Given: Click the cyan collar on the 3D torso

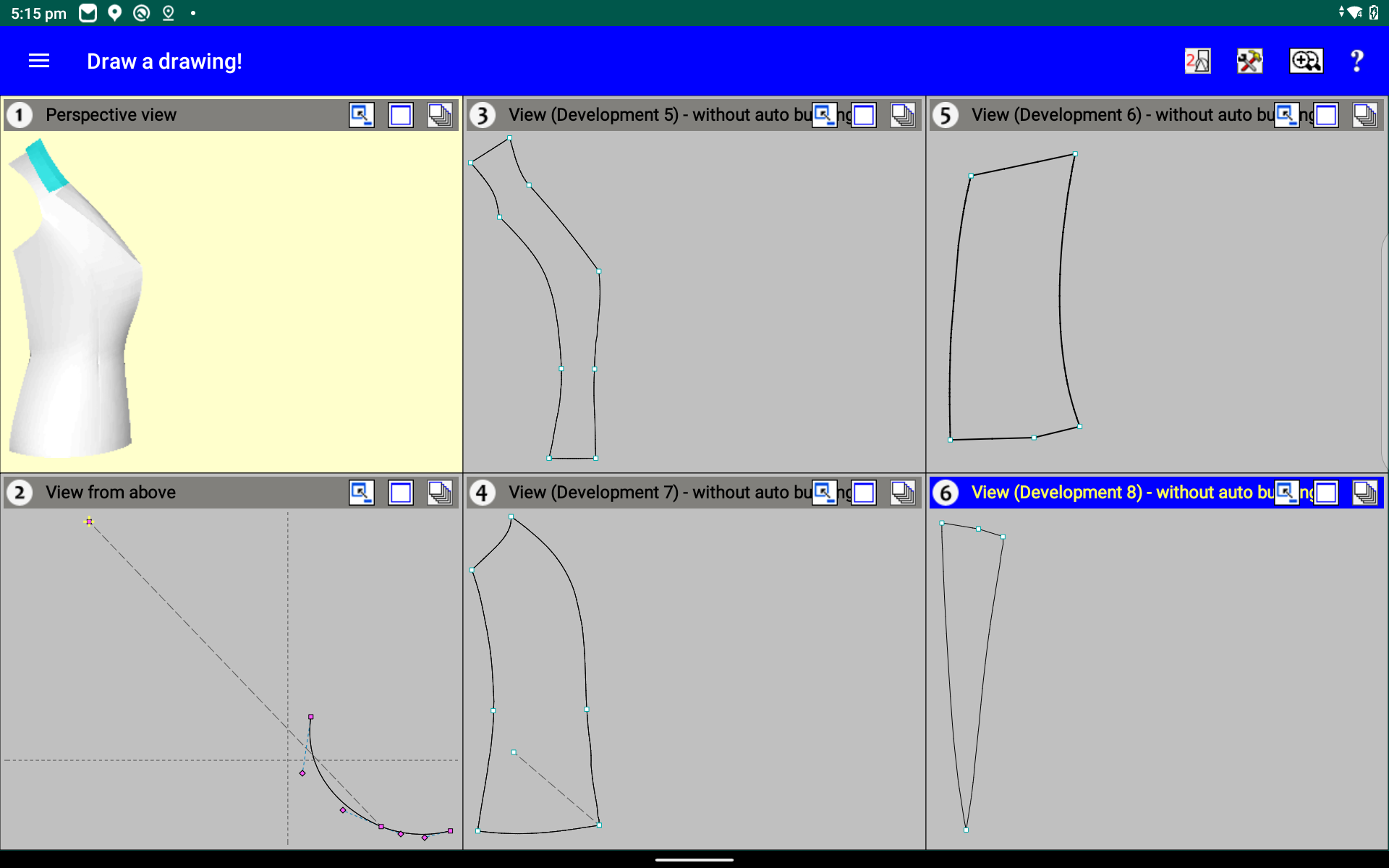Looking at the screenshot, I should [x=46, y=166].
